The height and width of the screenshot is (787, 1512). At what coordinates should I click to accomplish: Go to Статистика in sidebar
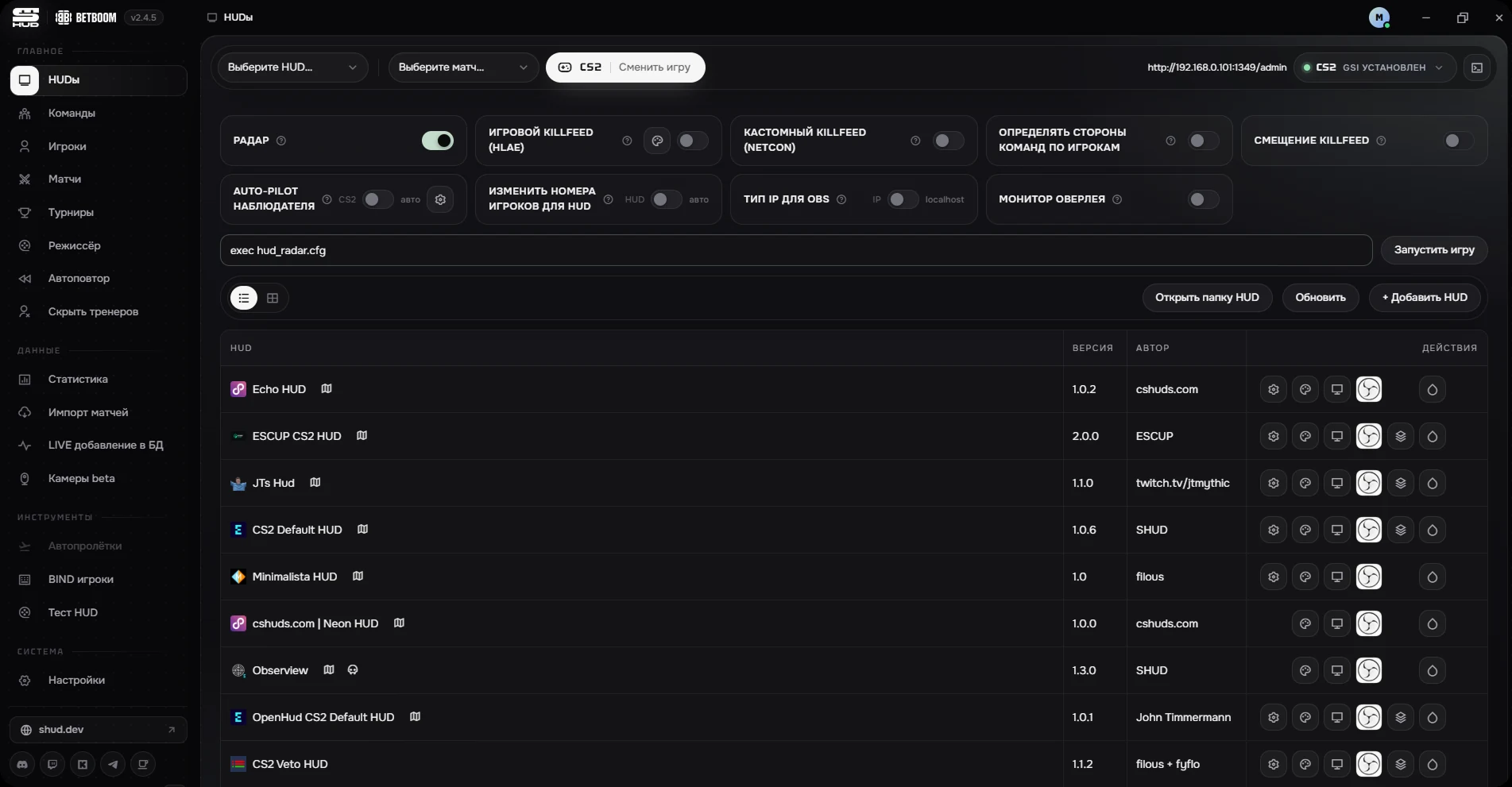pyautogui.click(x=99, y=380)
